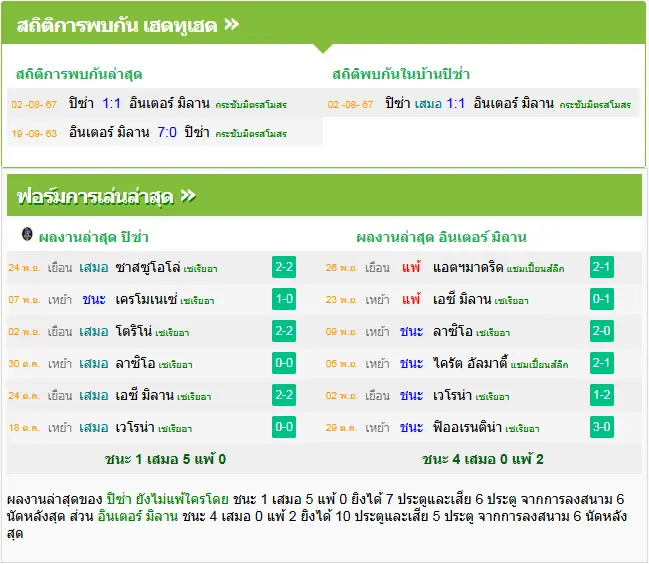This screenshot has width=649, height=564.
Task: Click Inter summary ชนะ 4 เสมอ 0 แพ้ 2
Action: coord(483,459)
